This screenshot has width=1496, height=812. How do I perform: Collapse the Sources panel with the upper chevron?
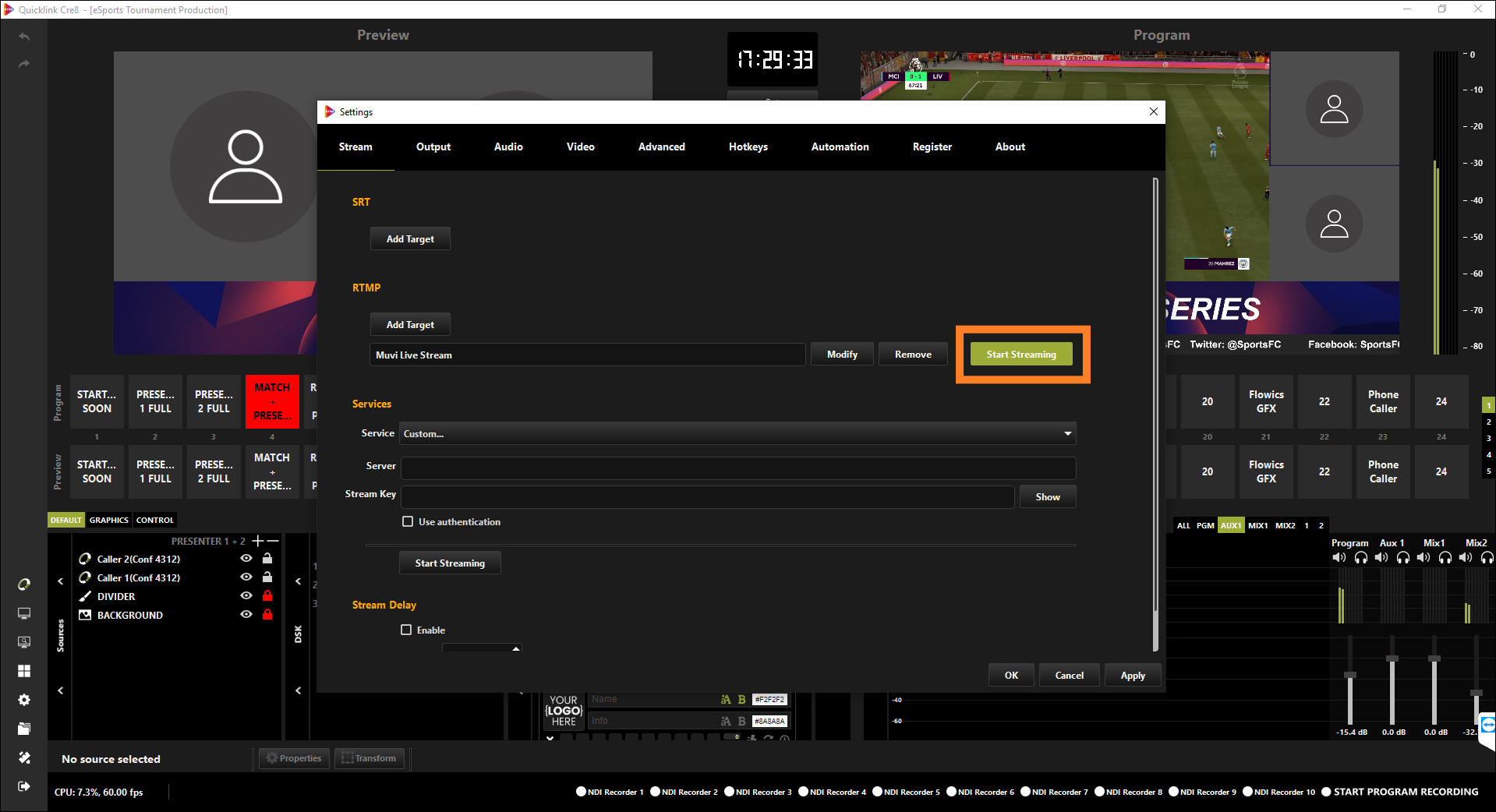61,581
